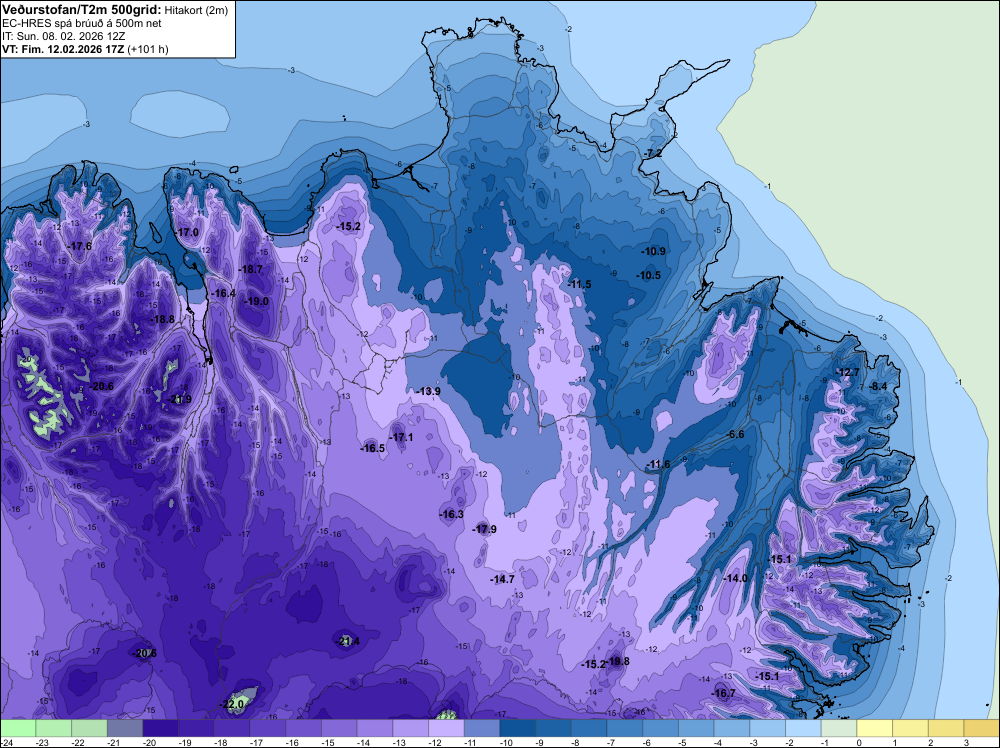The height and width of the screenshot is (748, 1000).
Task: Choose the light yellow legend swatch labeled 0
Action: point(874,728)
